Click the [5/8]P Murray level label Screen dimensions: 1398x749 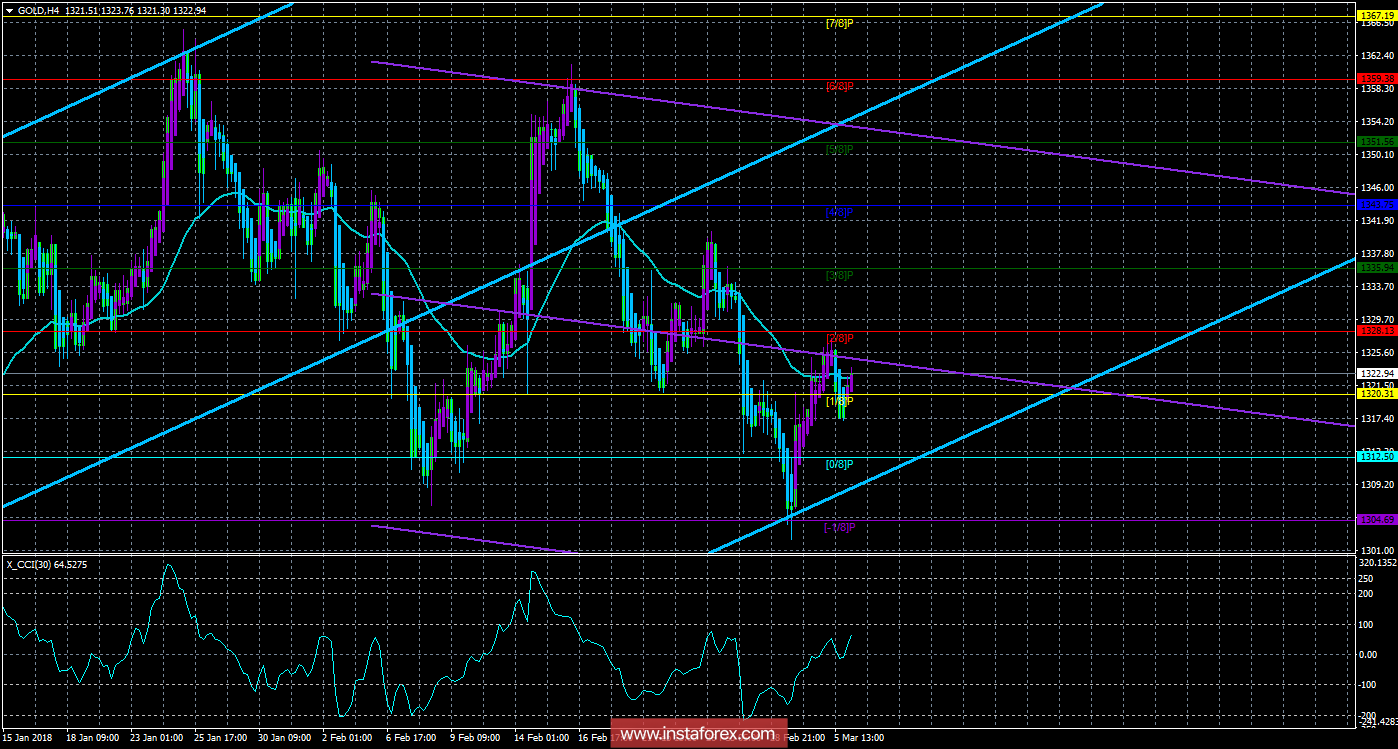point(839,149)
